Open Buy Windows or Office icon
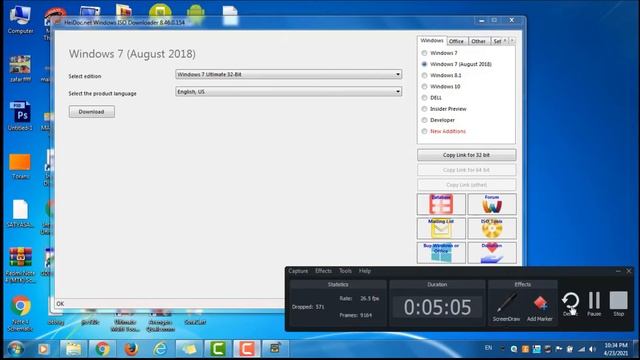The height and width of the screenshot is (360, 640). click(441, 253)
